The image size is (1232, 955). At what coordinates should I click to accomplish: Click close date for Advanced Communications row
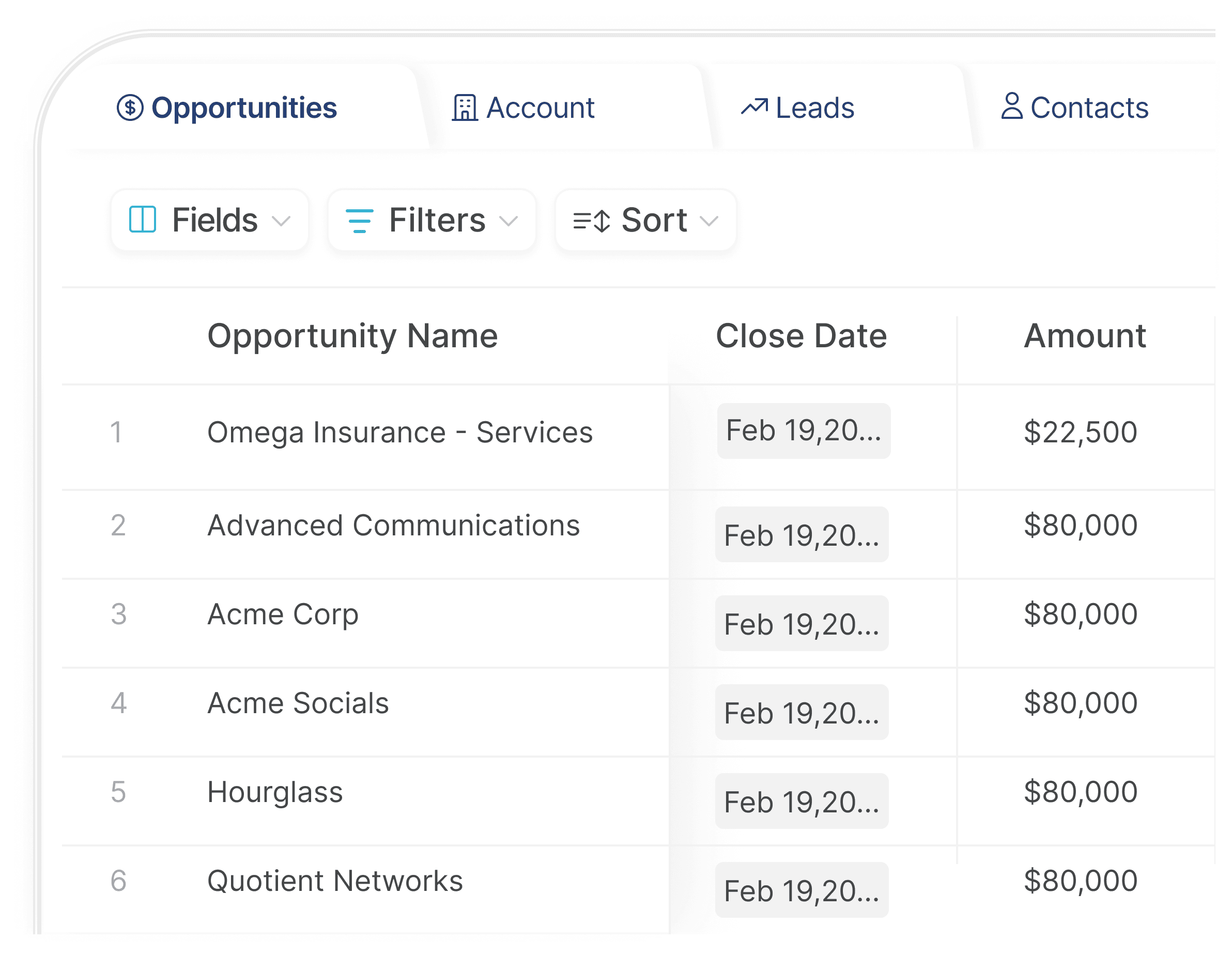tap(802, 535)
